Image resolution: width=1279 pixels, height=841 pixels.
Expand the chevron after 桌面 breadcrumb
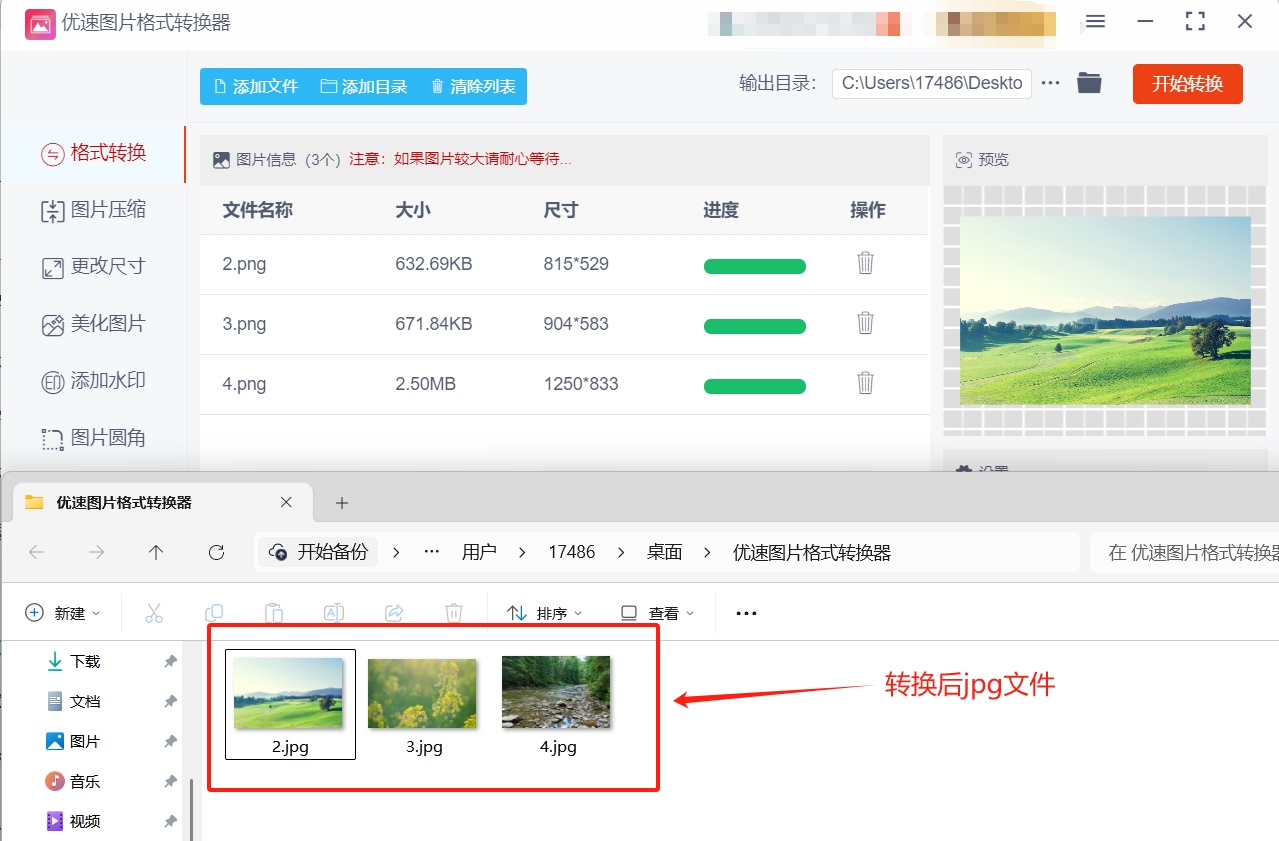pyautogui.click(x=708, y=552)
